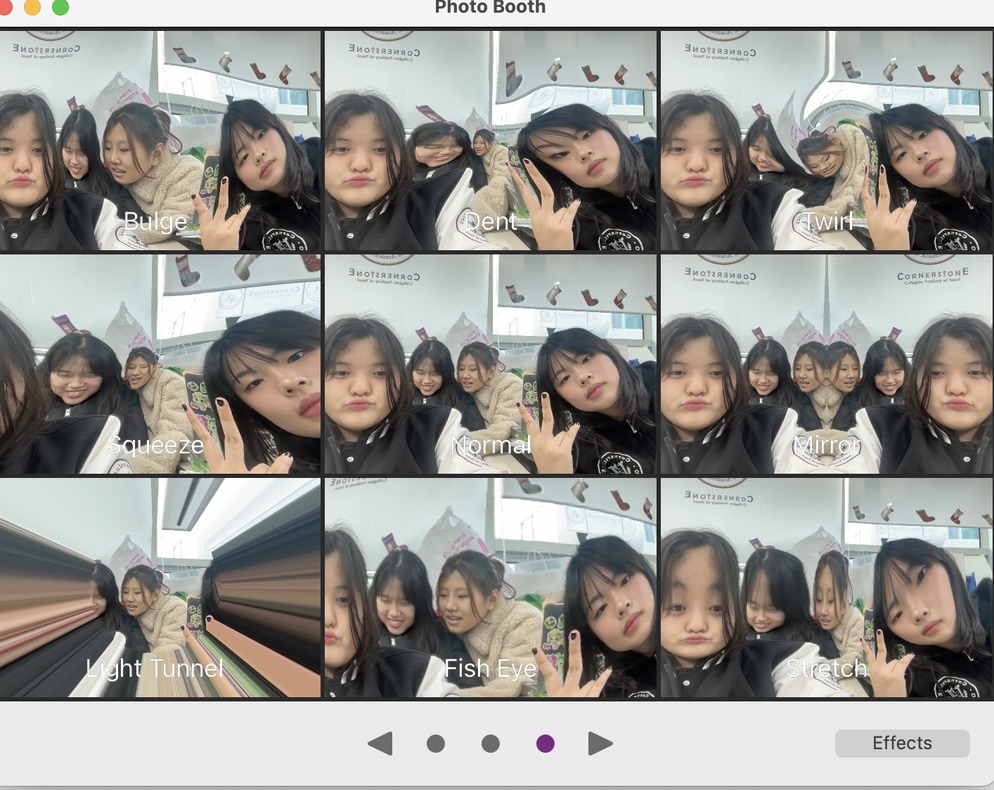Select the second effects page dot
Viewport: 994px width, 790px height.
click(490, 743)
